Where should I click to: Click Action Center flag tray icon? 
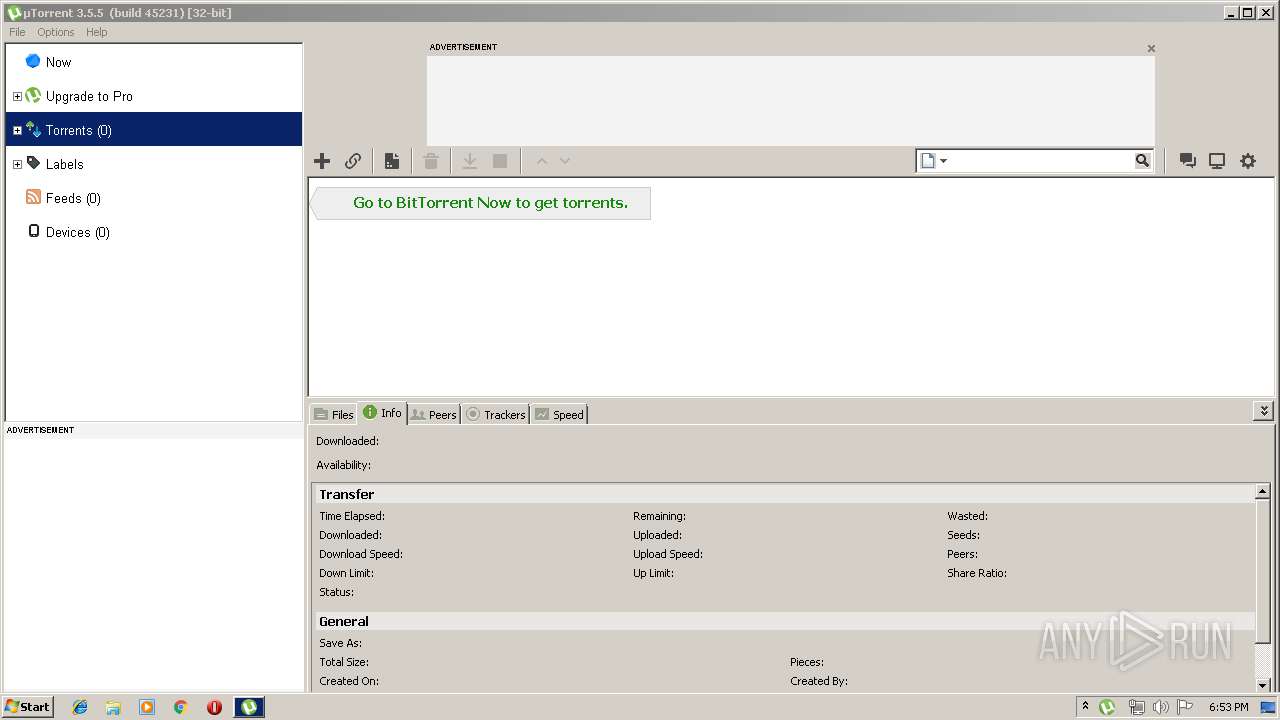1185,707
